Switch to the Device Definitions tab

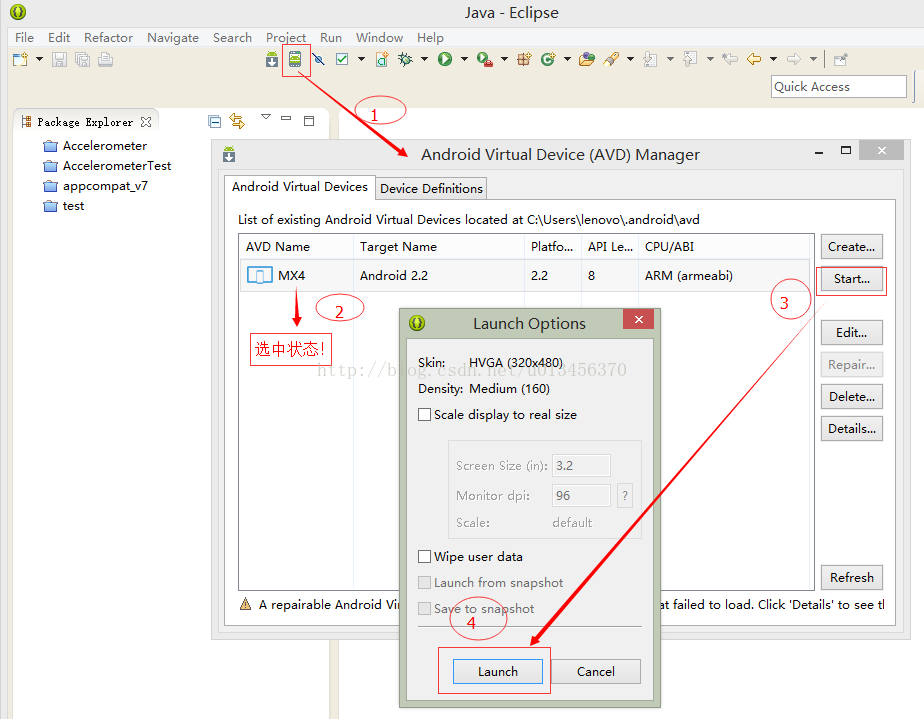(431, 189)
